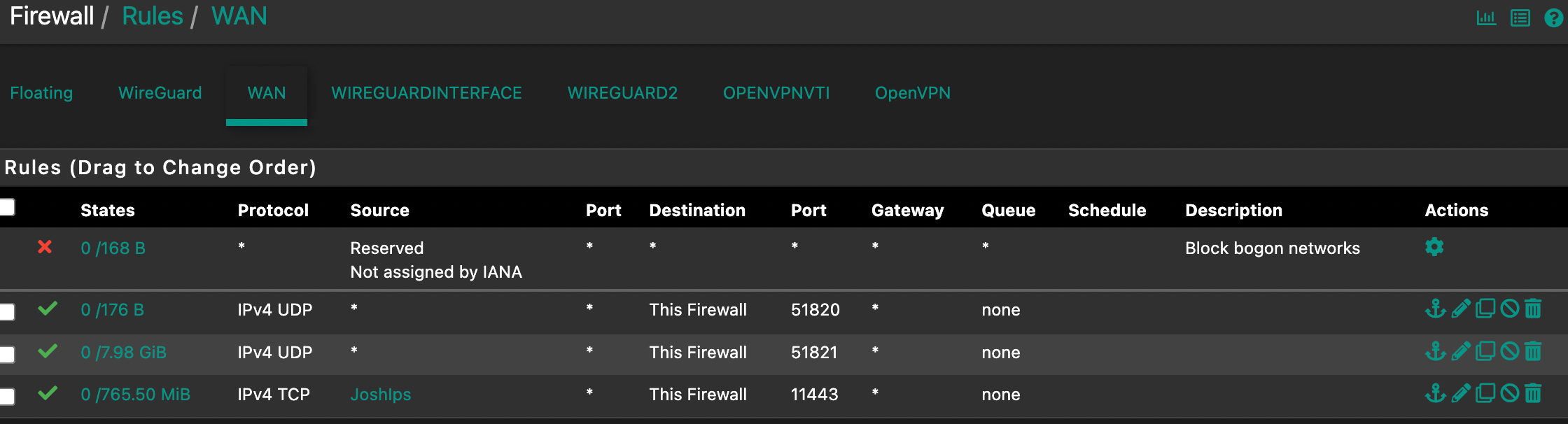Check the box for the port 51820 rule
This screenshot has height=424, width=1568.
[7, 311]
